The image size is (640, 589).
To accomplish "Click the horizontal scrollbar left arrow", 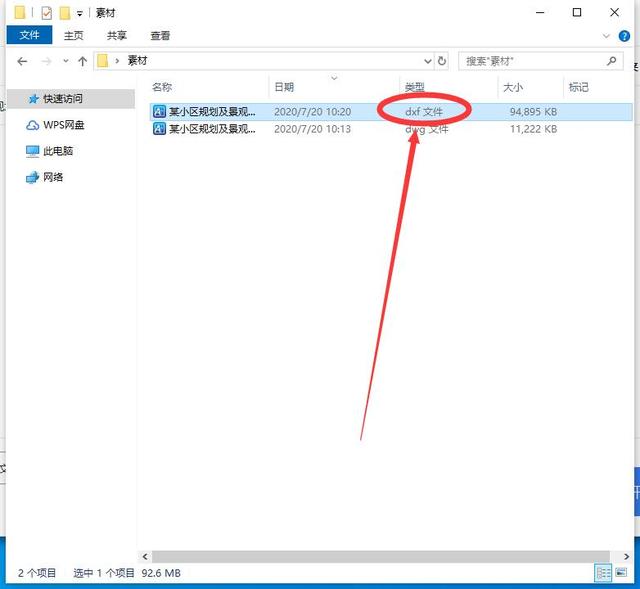I will click(x=145, y=556).
